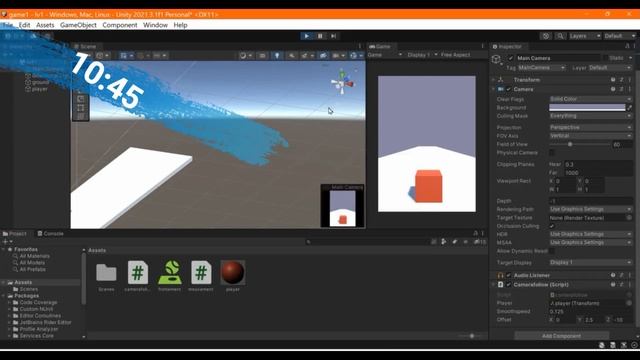The image size is (640, 360).
Task: Open the Layer Default dropdown in Inspector
Action: coord(610,67)
